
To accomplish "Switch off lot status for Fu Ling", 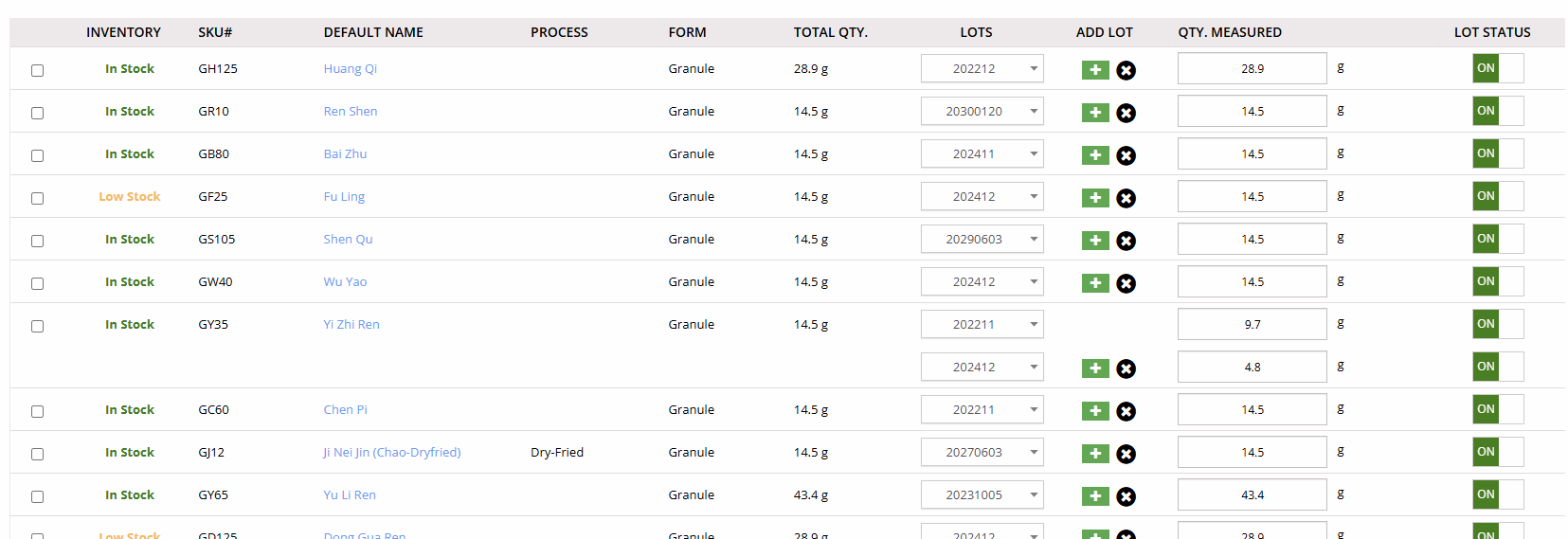I will click(1497, 196).
